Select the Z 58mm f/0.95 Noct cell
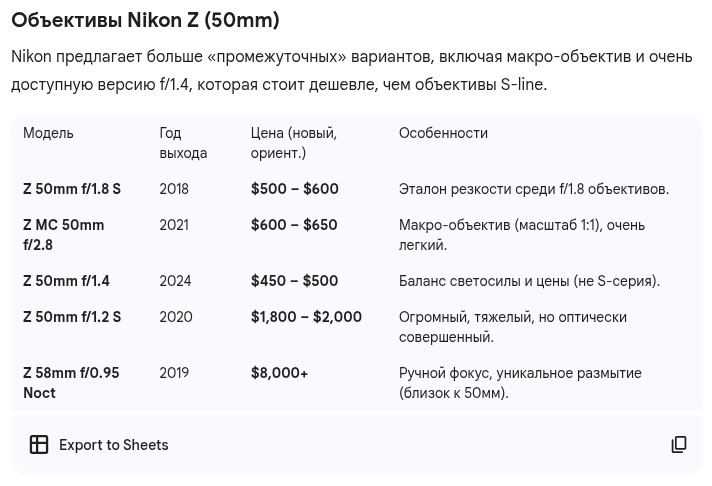Screen dimensions: 712x486 (x=71, y=383)
